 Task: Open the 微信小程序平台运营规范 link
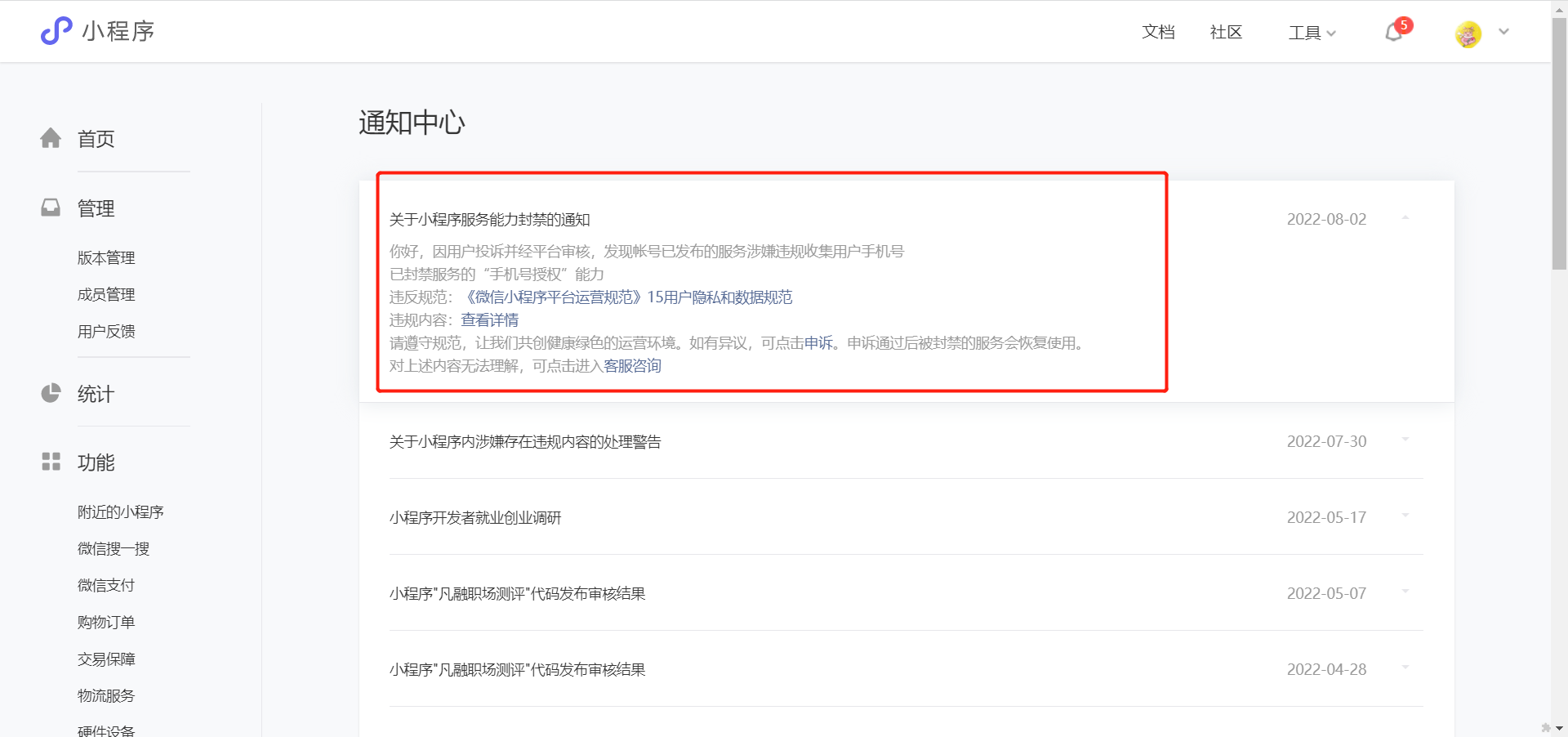tap(627, 297)
